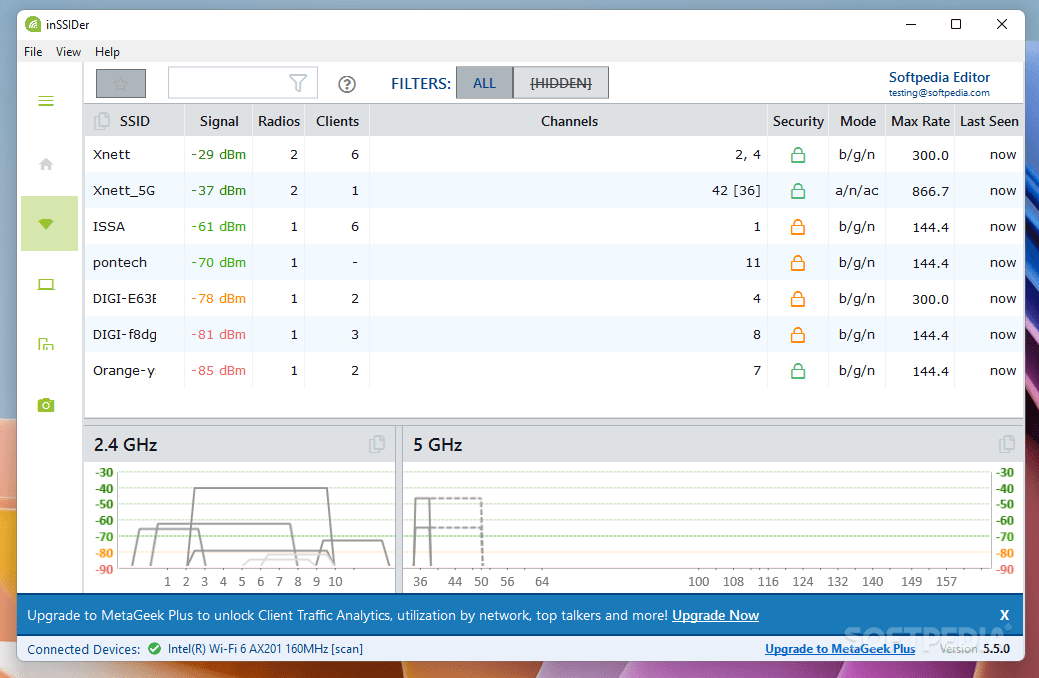
Task: Click the lock icon for DIGI-E63E row
Action: 798,299
